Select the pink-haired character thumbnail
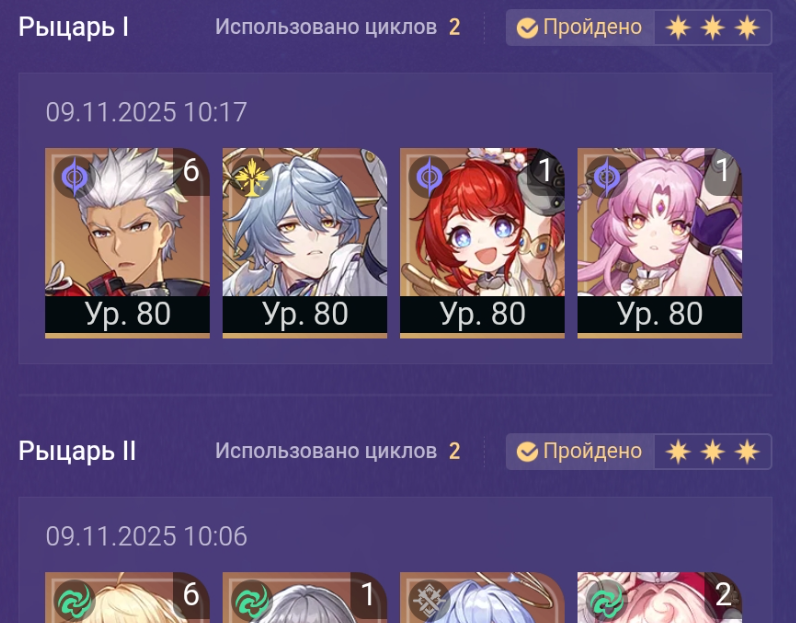 click(x=659, y=243)
